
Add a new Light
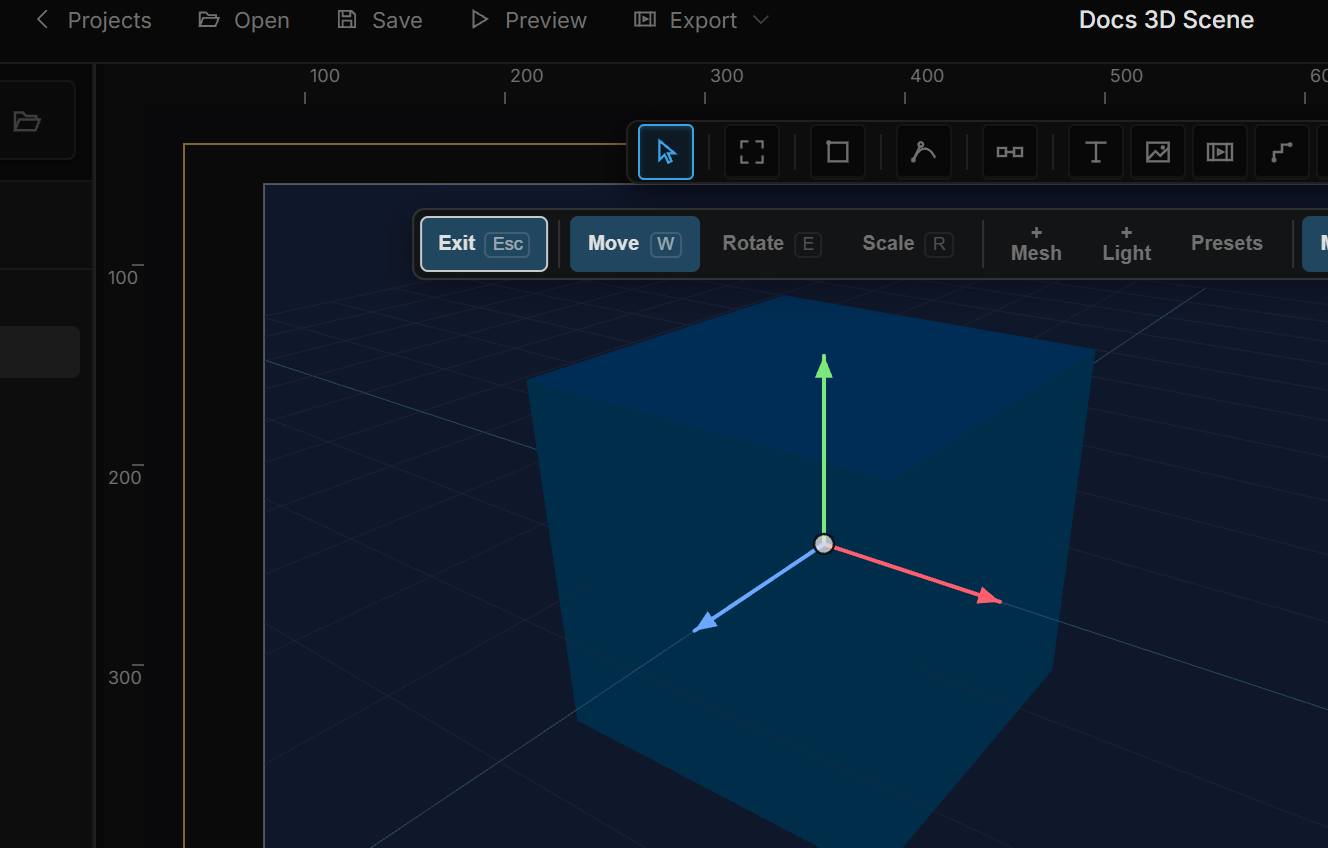pyautogui.click(x=1127, y=244)
